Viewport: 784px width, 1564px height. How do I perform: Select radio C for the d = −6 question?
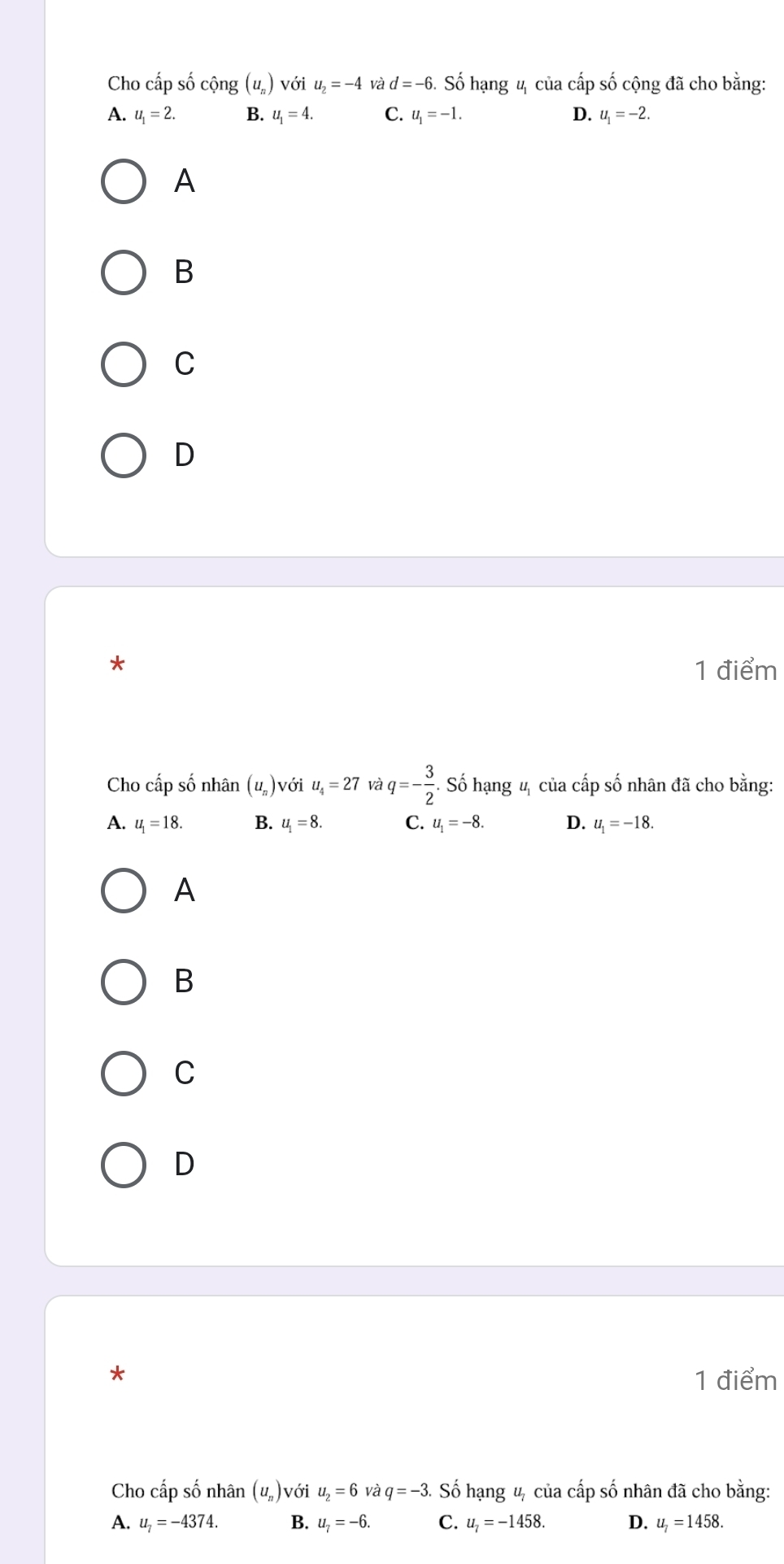tap(124, 364)
